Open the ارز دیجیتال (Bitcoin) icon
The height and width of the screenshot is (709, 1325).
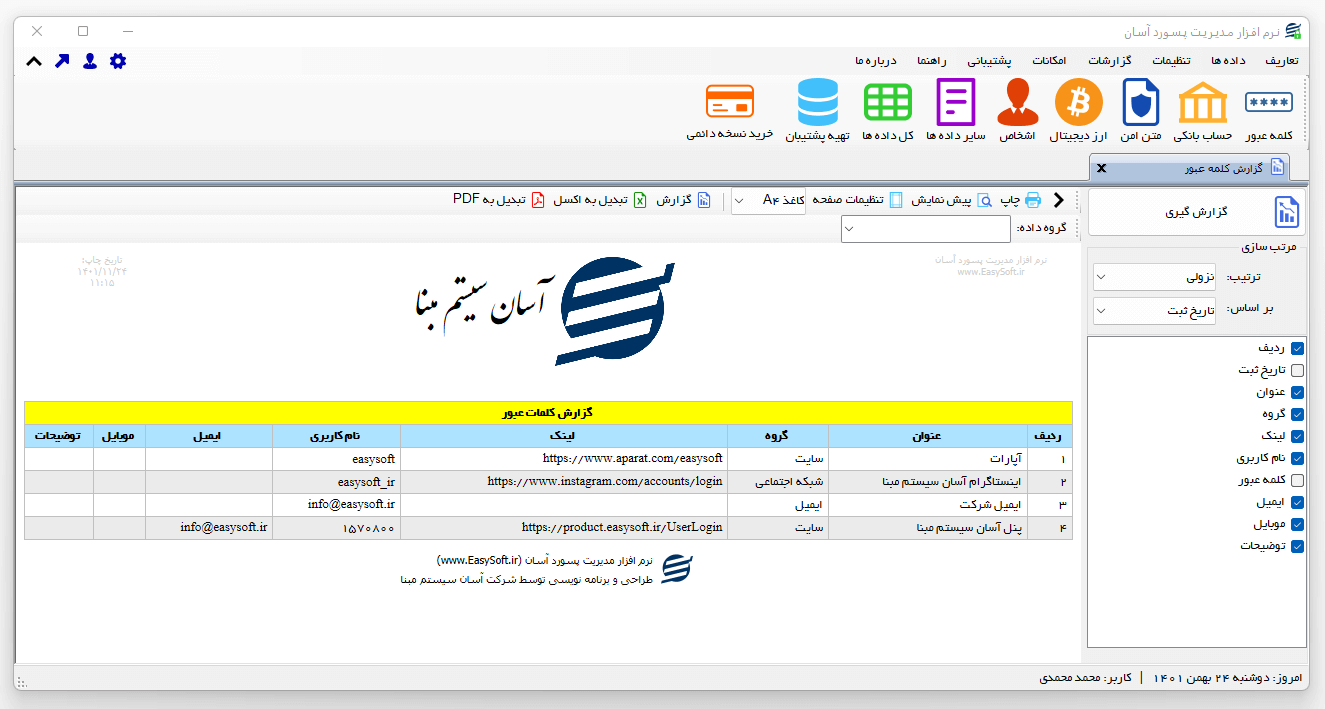coord(1079,102)
